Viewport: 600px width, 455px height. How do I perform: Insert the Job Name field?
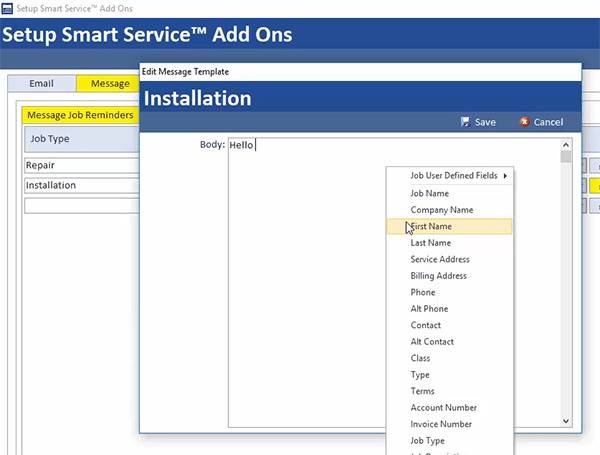point(450,193)
